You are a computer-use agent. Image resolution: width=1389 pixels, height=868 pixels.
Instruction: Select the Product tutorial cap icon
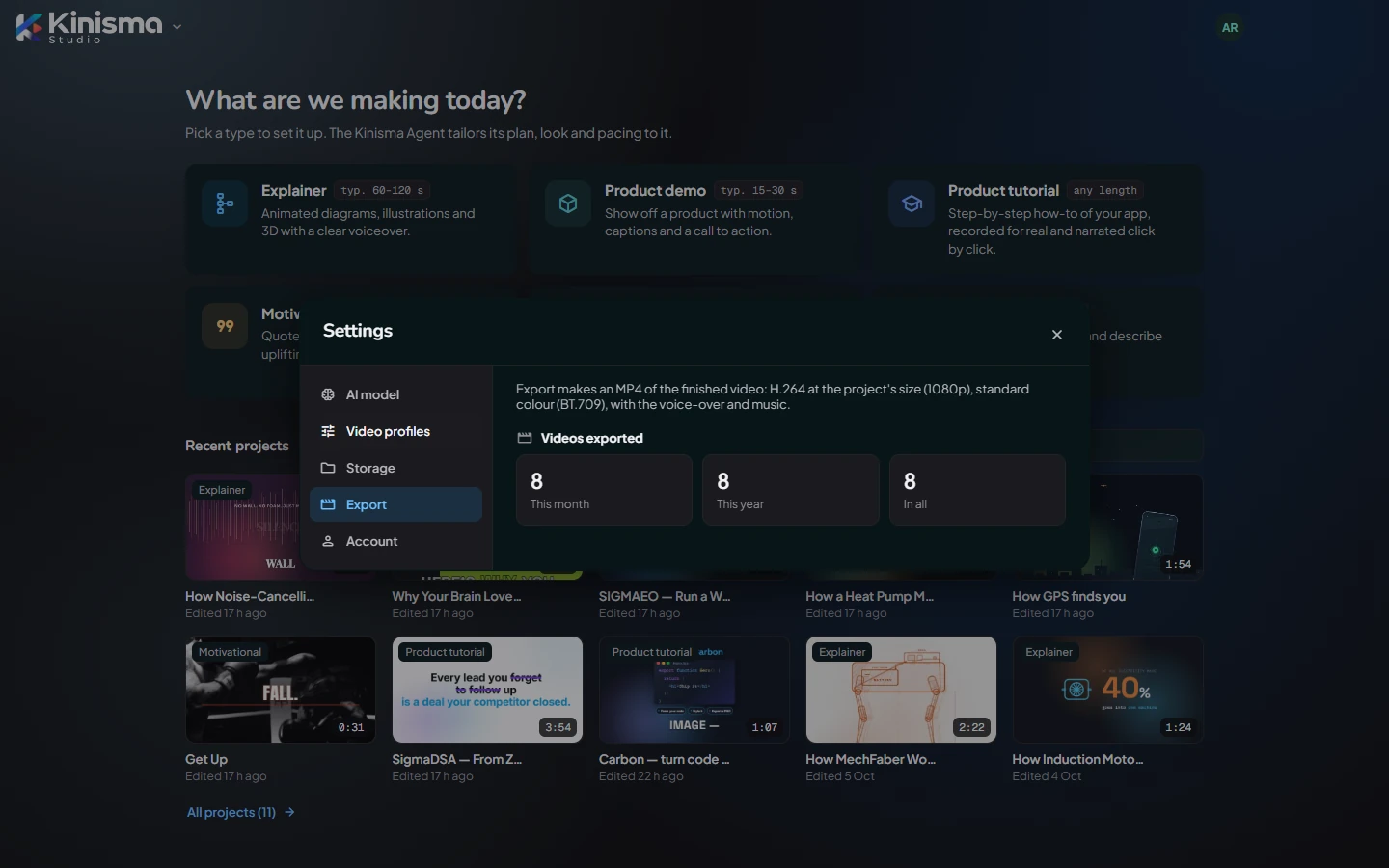pyautogui.click(x=912, y=203)
